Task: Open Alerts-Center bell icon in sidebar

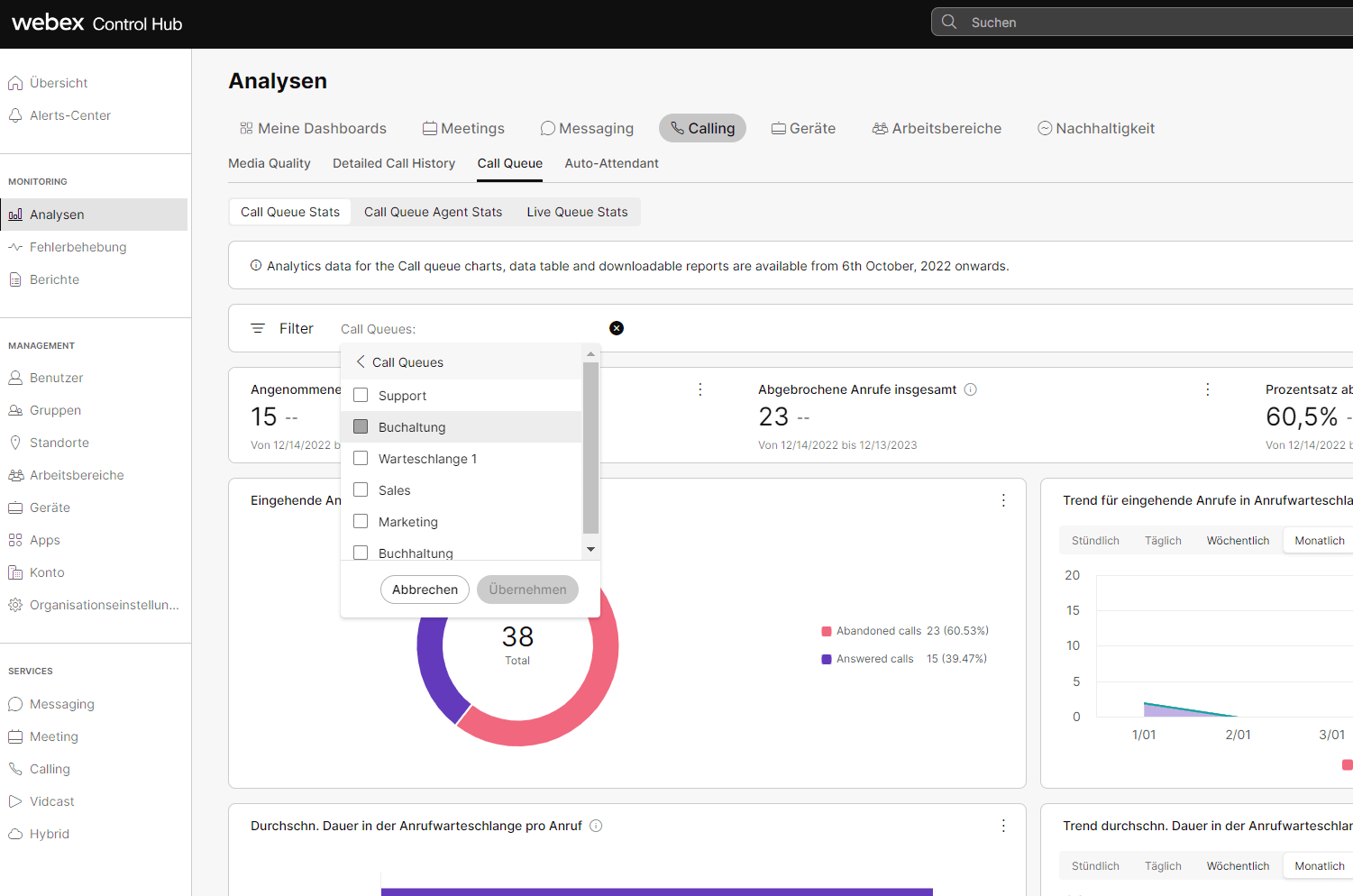Action: click(15, 115)
